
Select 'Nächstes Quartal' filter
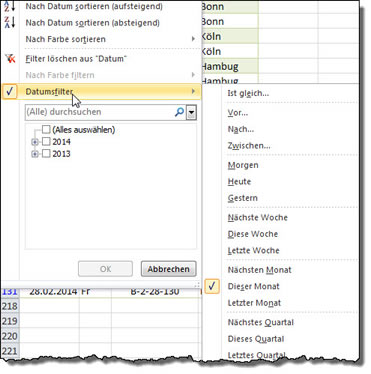pos(261,323)
